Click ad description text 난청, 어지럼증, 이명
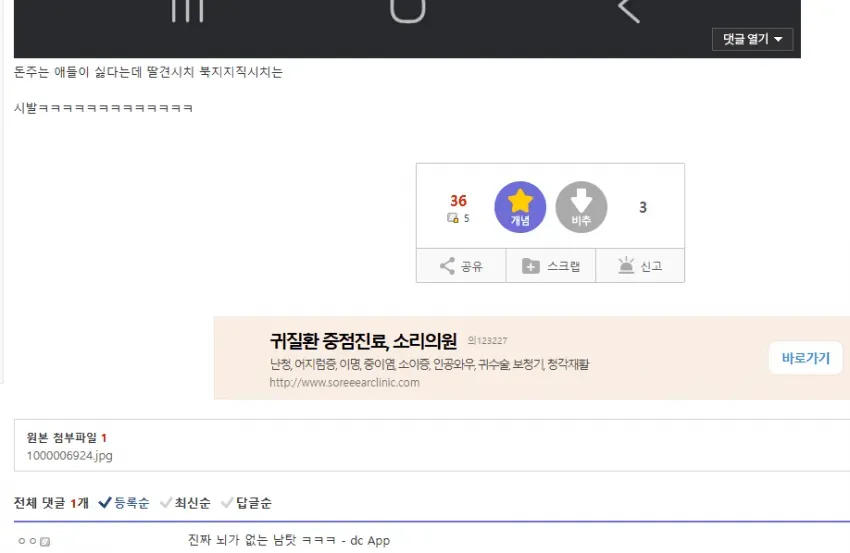Image resolution: width=850 pixels, height=553 pixels. click(x=429, y=364)
